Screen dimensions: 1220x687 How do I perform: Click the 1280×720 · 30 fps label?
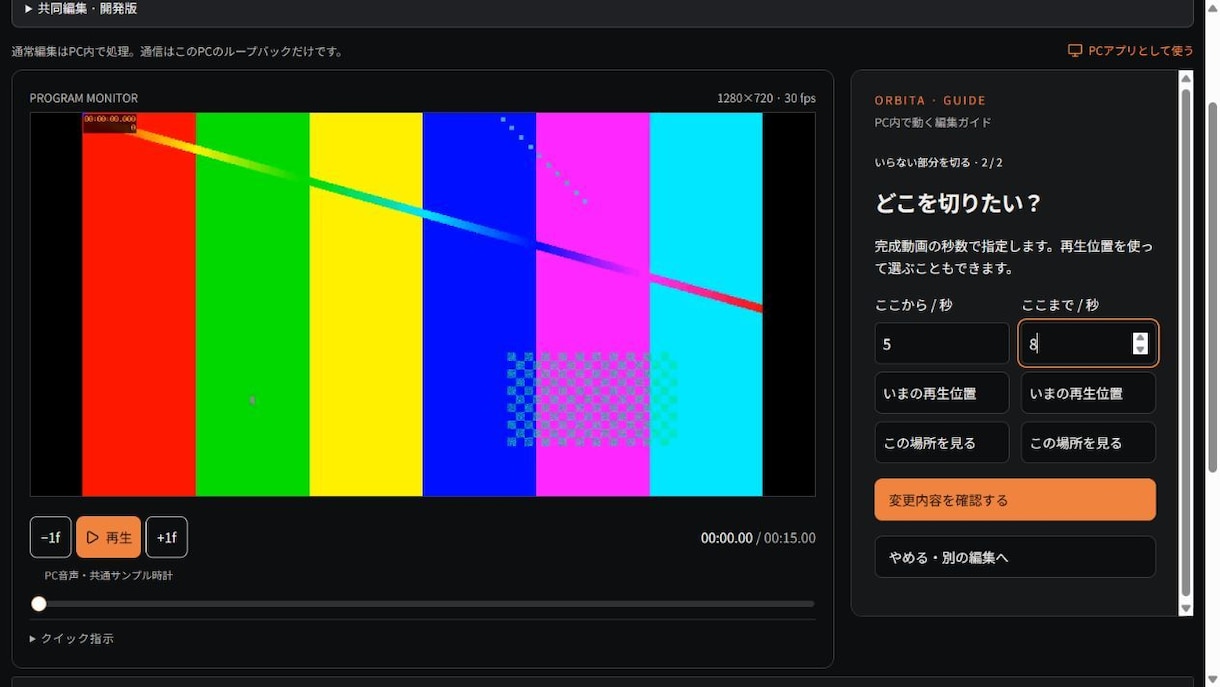[766, 98]
